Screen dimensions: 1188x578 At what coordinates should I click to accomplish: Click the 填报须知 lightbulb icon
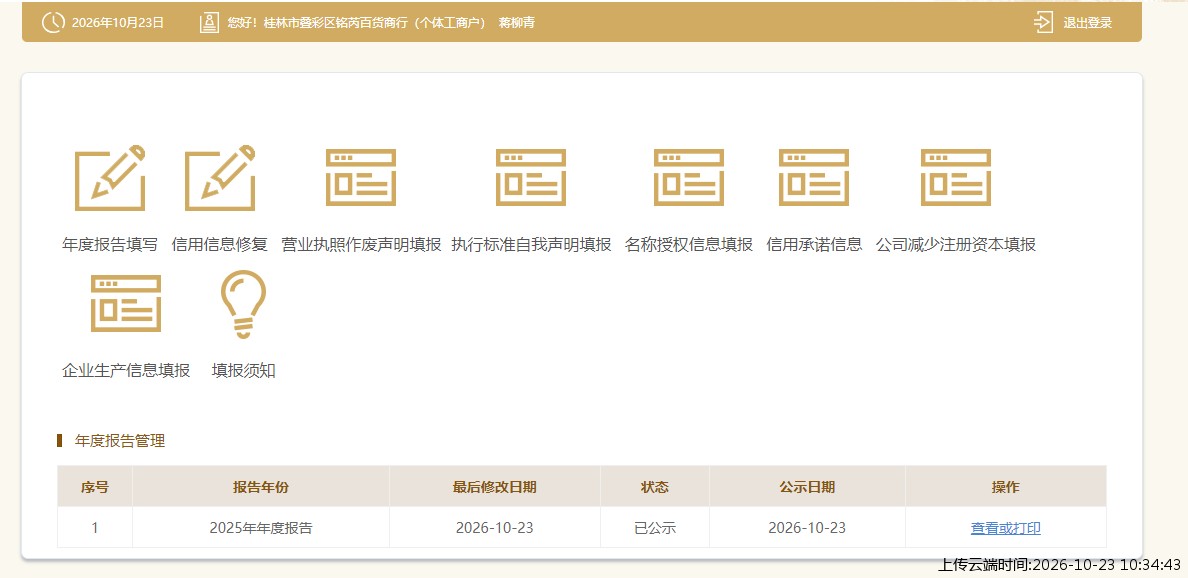pos(243,304)
